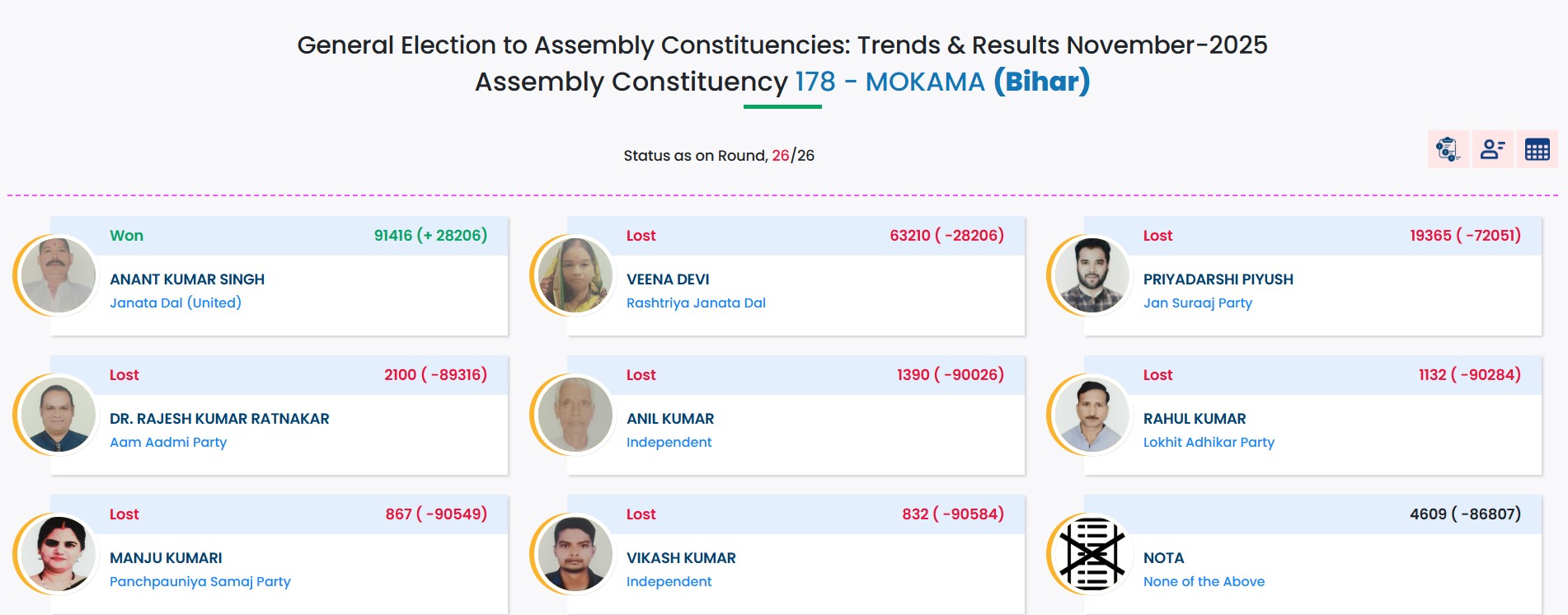Click the Rashtriya Janata Dal party link
The width and height of the screenshot is (1568, 615).
pos(695,303)
